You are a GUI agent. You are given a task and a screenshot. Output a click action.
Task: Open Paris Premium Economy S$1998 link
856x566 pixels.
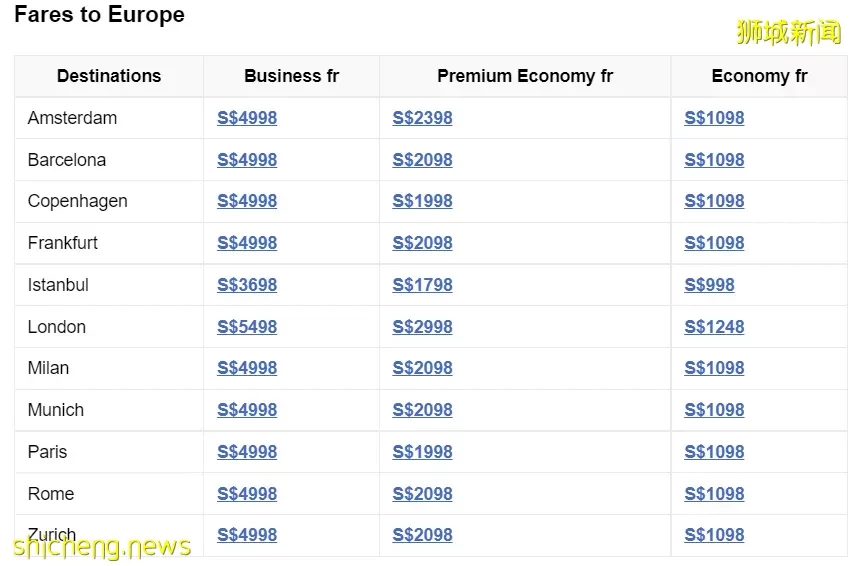tap(422, 452)
